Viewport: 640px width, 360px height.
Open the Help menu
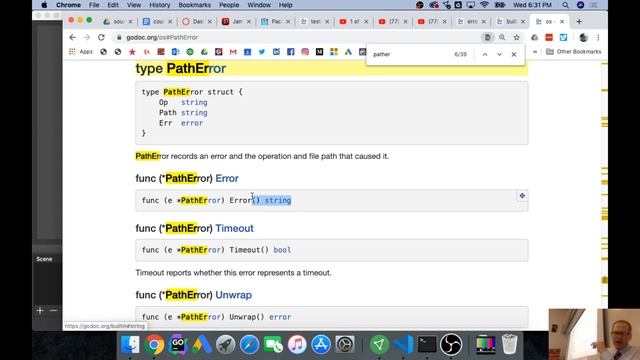(285, 5)
